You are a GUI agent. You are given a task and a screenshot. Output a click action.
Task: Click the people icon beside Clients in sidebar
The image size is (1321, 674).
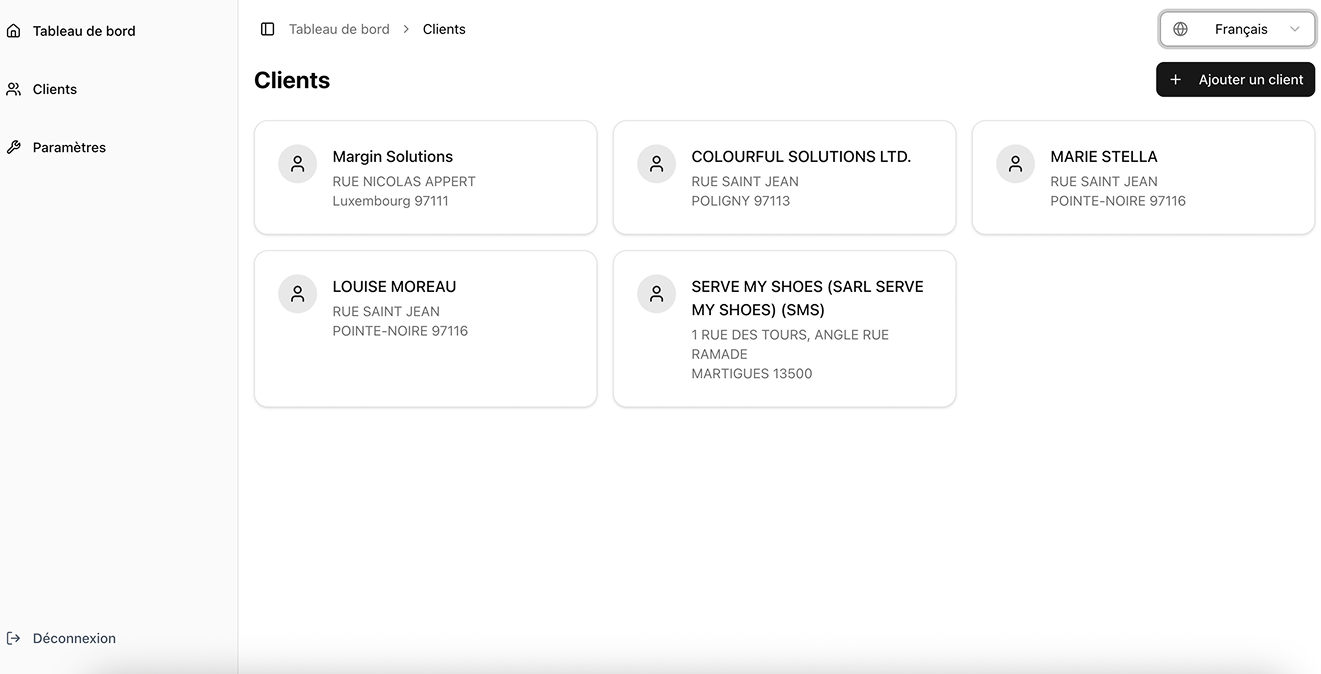(13, 89)
